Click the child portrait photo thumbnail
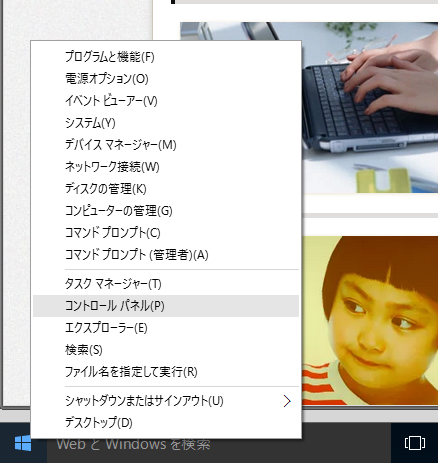This screenshot has height=463, width=438. click(x=370, y=321)
